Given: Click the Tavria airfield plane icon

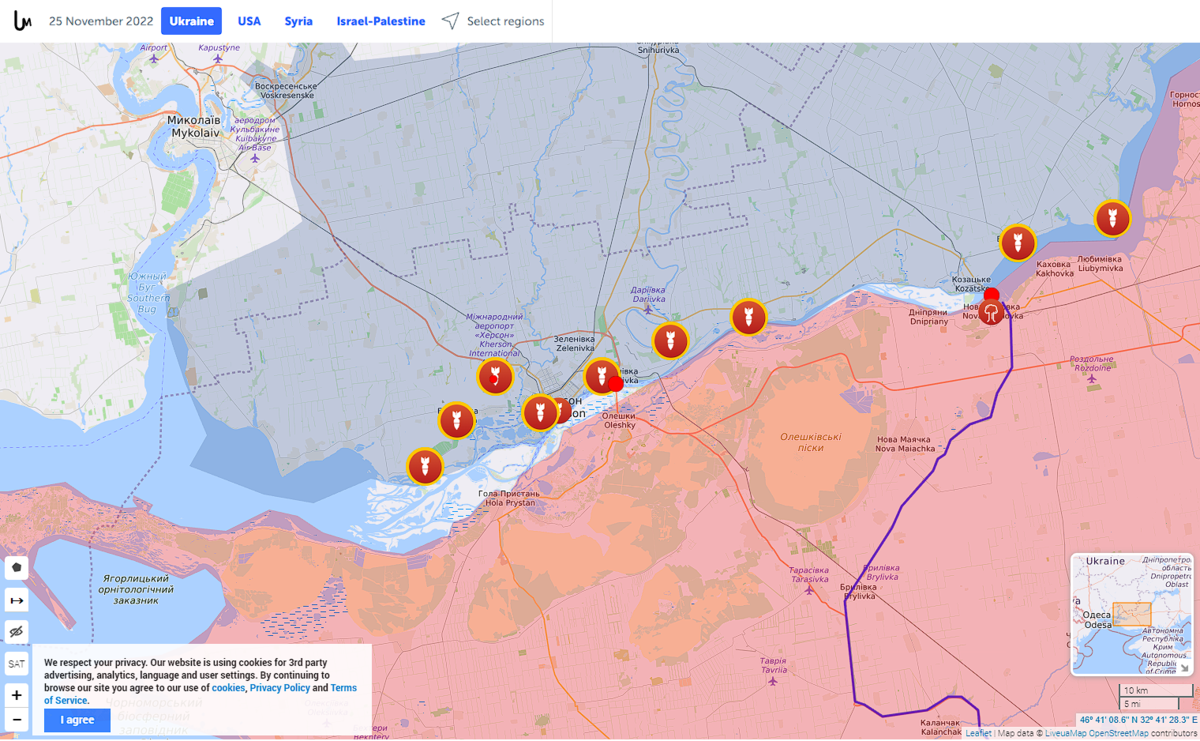Looking at the screenshot, I should [x=772, y=682].
